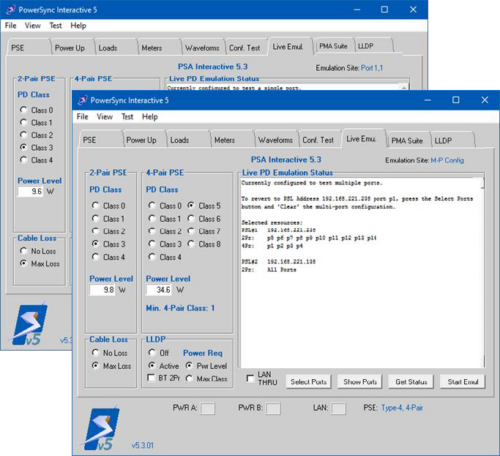Choose 4-Pair PSE Class 2 radio button
Viewport: 500px width, 456px height.
[x=152, y=231]
